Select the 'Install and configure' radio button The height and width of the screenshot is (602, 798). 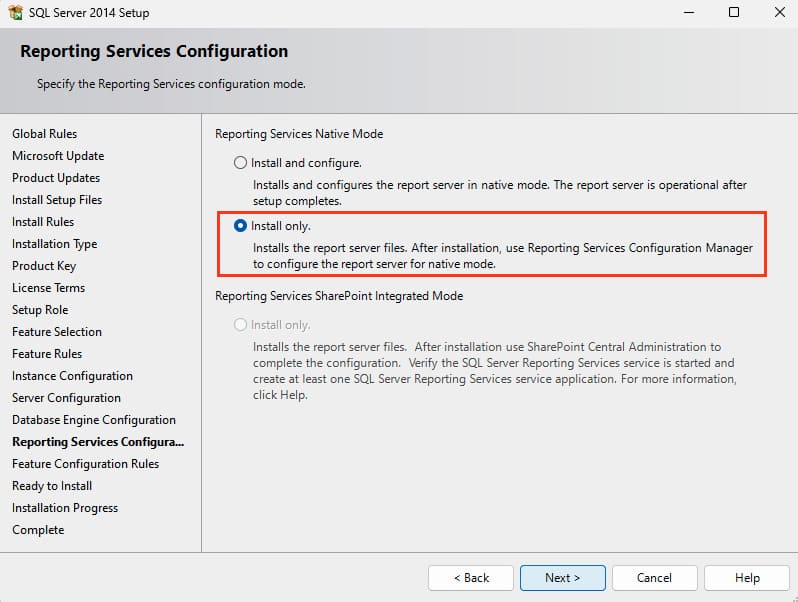(240, 162)
